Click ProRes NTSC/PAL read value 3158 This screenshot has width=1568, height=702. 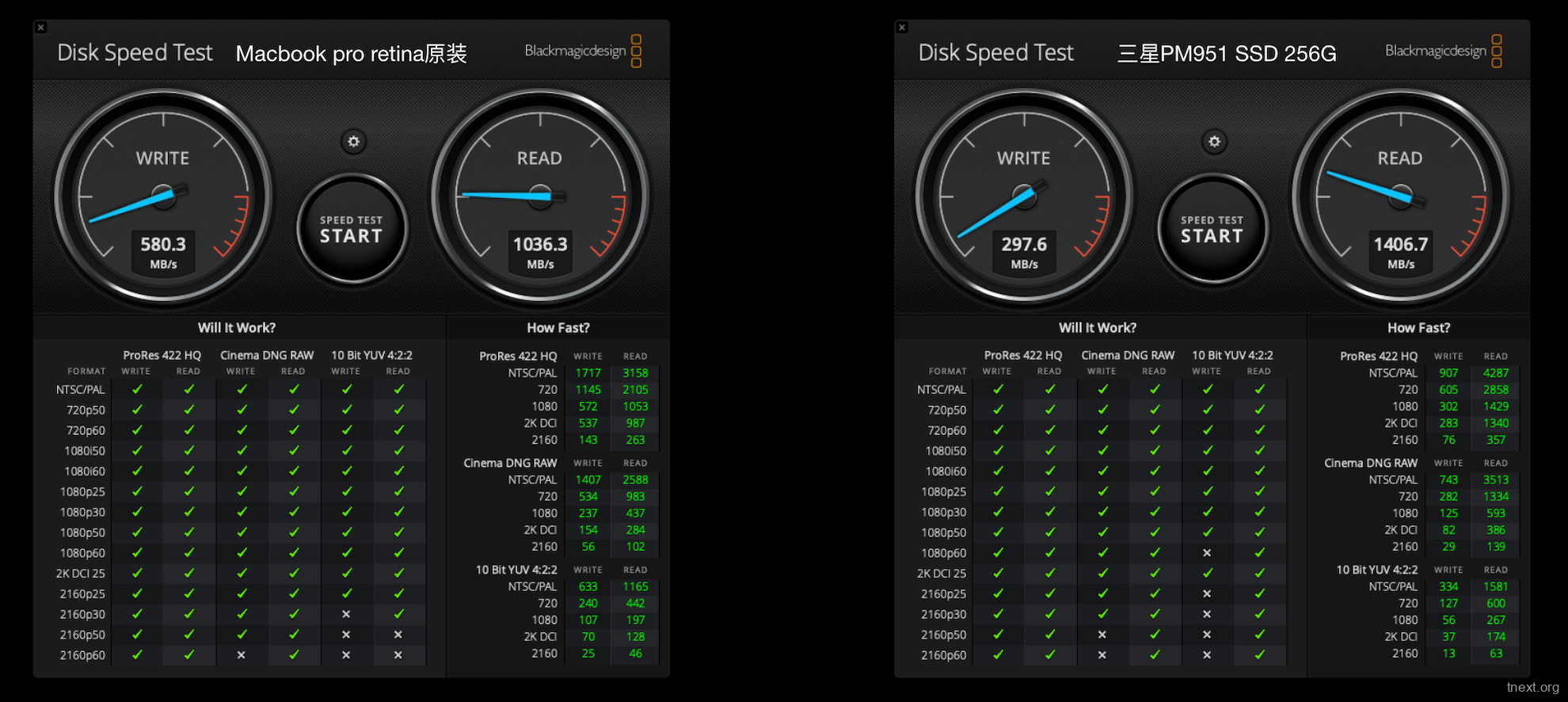click(x=635, y=373)
